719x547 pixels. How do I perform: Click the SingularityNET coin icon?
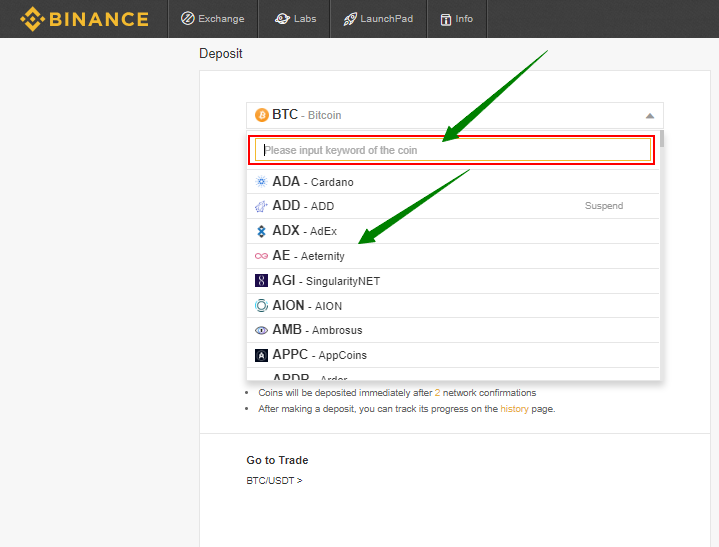click(x=261, y=280)
